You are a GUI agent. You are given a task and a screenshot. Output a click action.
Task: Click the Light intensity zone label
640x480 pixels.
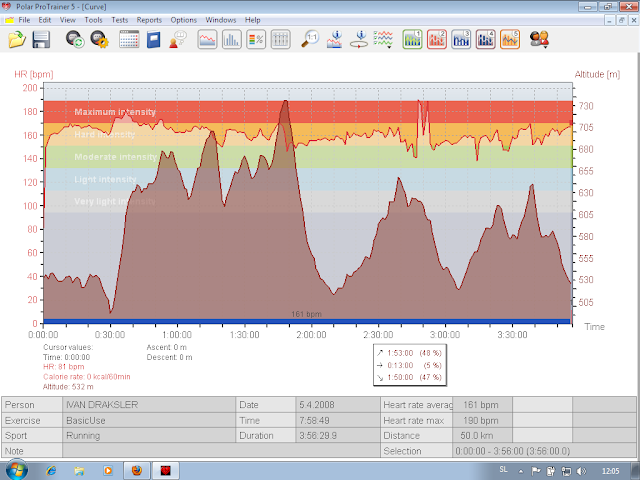(x=105, y=179)
